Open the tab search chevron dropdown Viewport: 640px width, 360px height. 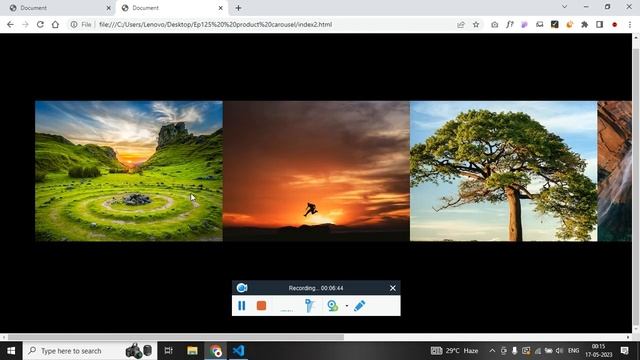pyautogui.click(x=564, y=7)
